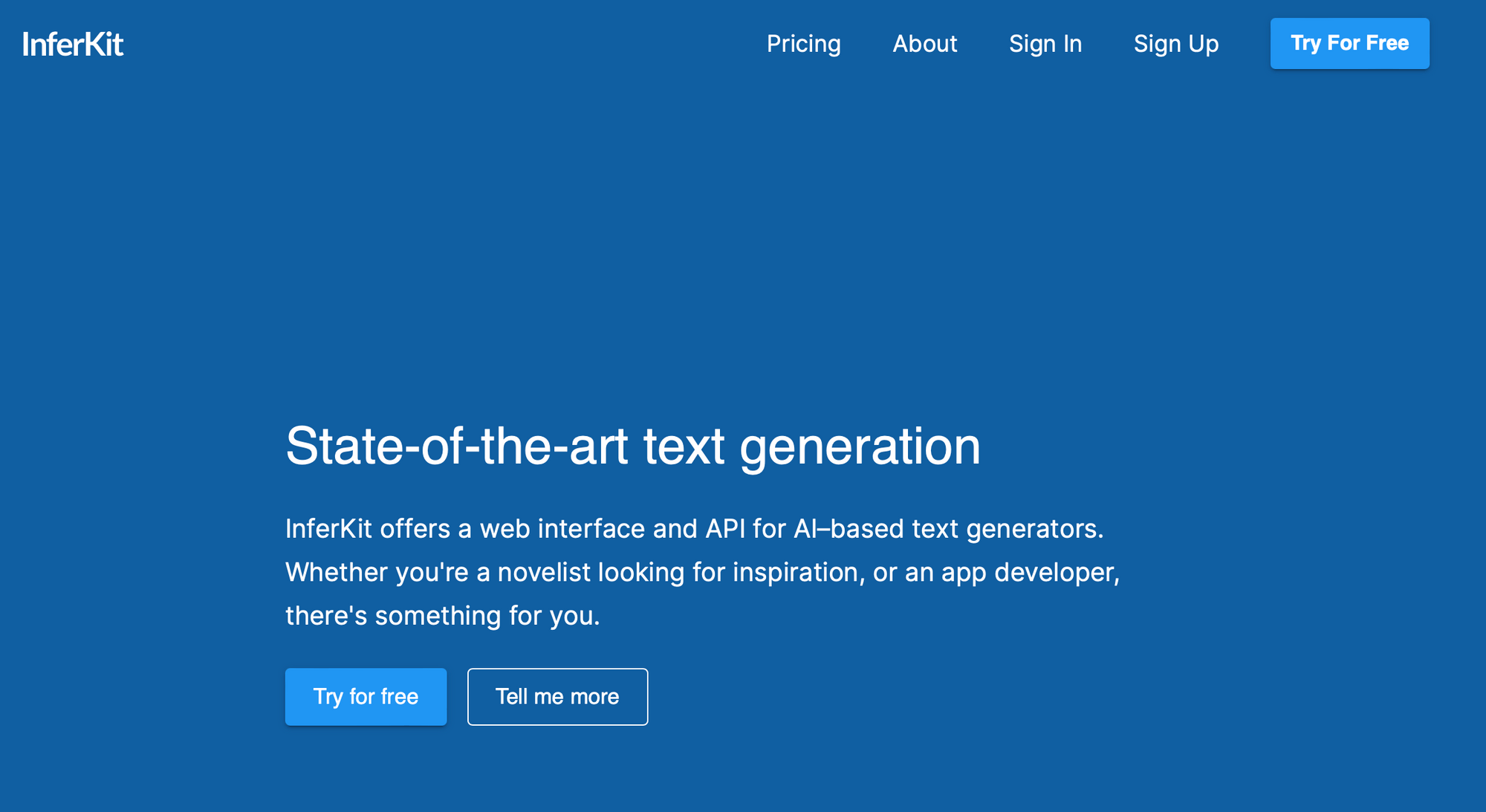This screenshot has width=1486, height=812.
Task: Begin the free trial below the description
Action: (366, 696)
